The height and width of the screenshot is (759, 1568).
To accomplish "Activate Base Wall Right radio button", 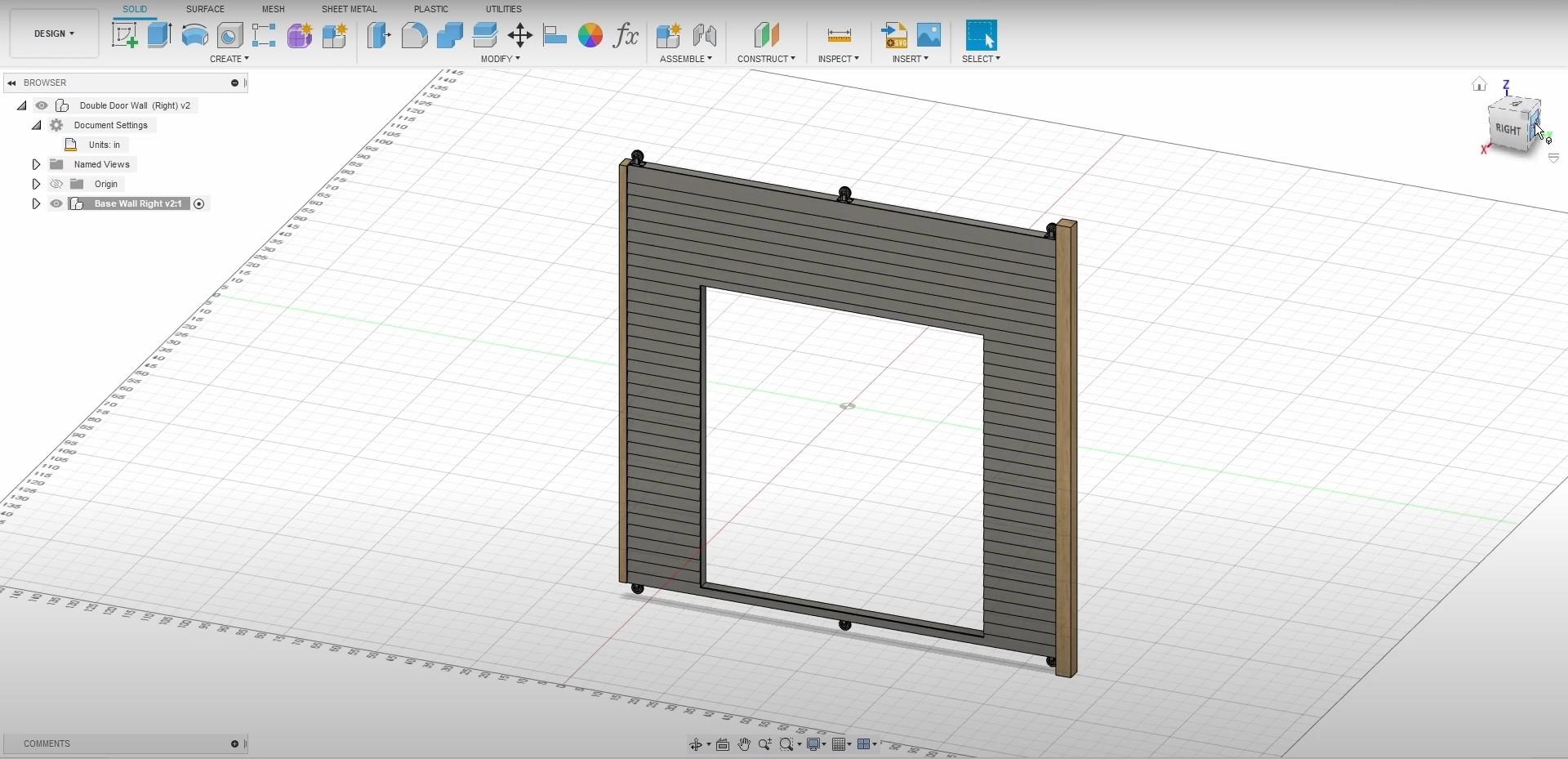I will point(198,203).
